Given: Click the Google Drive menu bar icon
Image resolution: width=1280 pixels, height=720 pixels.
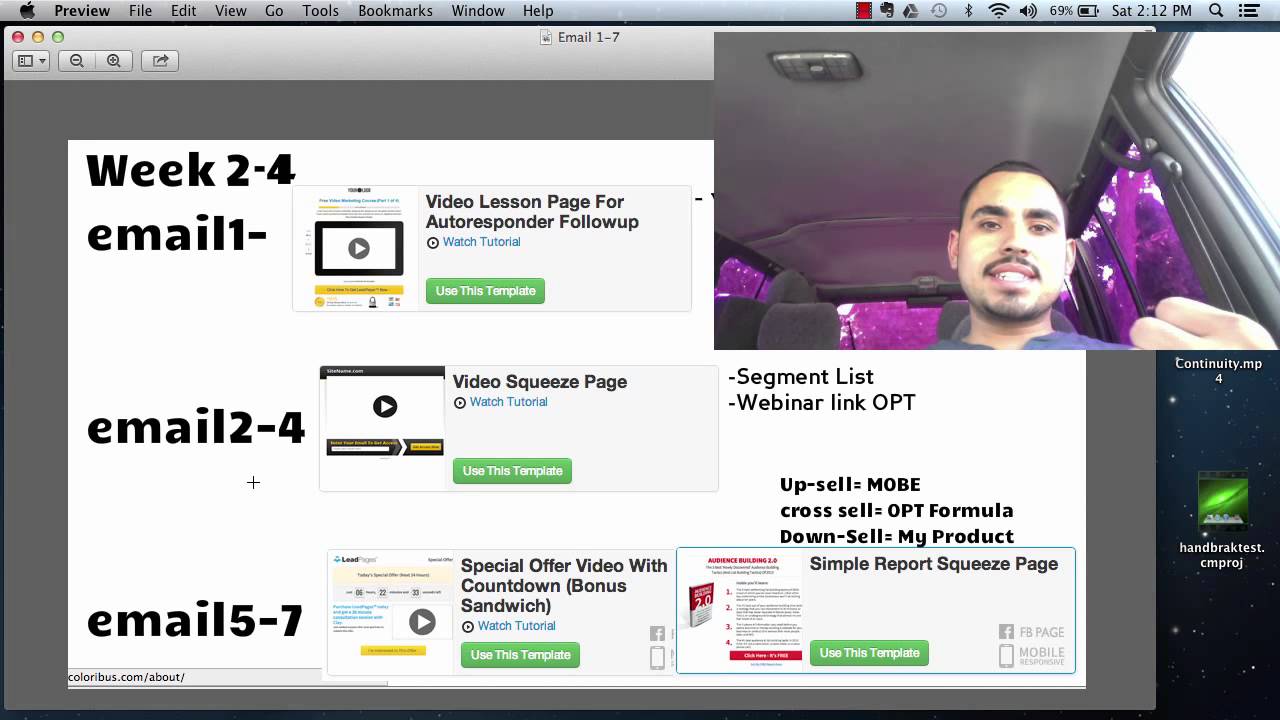Looking at the screenshot, I should pyautogui.click(x=911, y=11).
